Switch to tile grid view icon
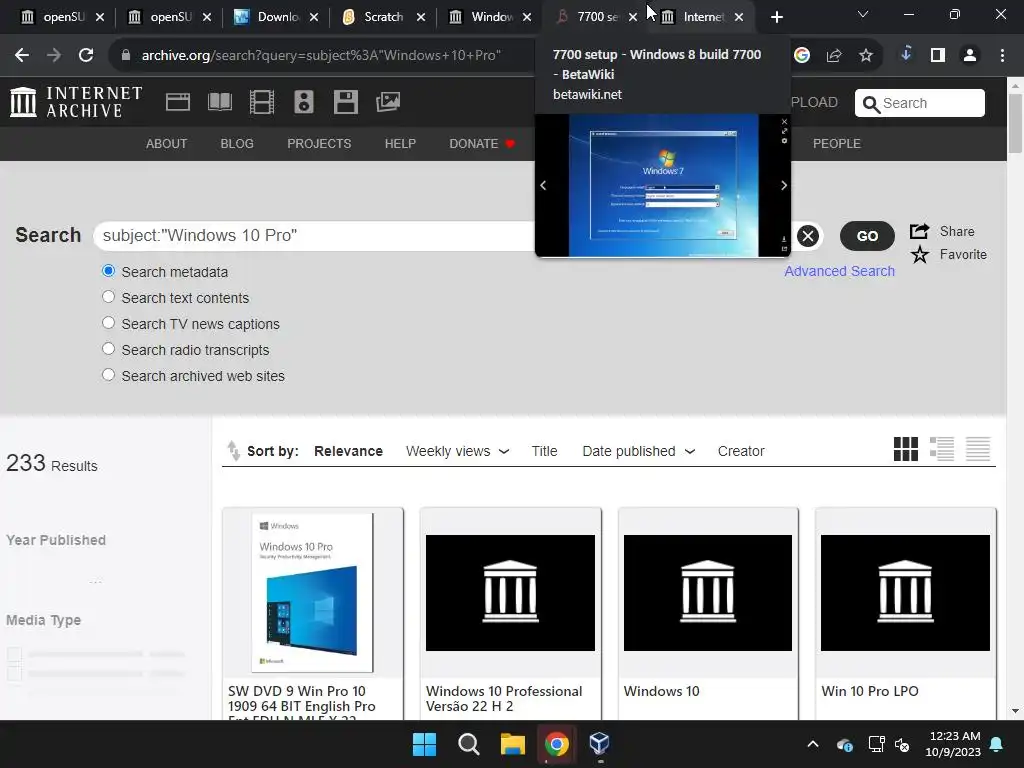 pyautogui.click(x=906, y=449)
